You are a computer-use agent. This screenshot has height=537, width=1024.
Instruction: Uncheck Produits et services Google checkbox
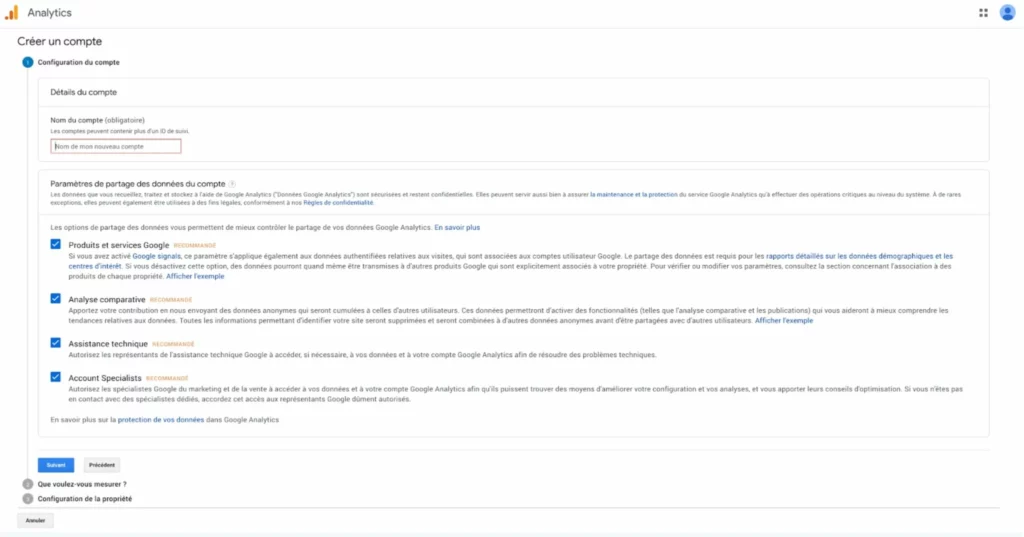(x=56, y=244)
